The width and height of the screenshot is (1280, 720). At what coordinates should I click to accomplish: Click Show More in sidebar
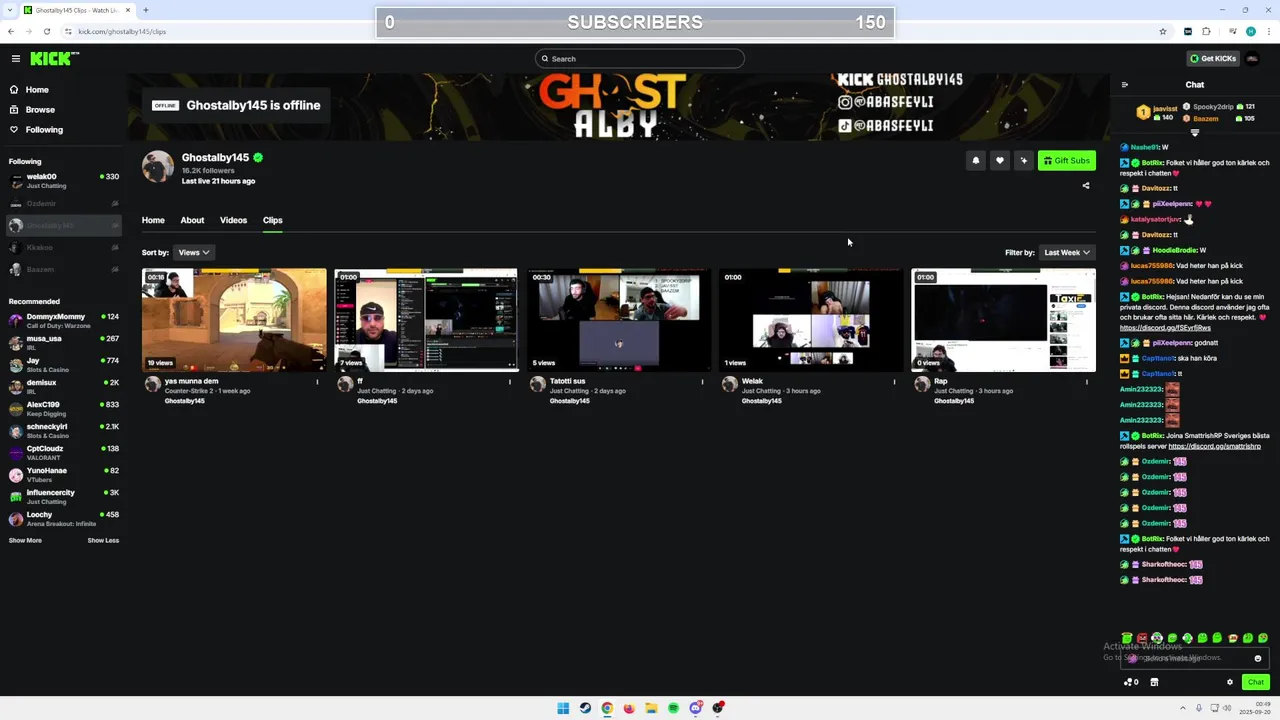(x=25, y=541)
